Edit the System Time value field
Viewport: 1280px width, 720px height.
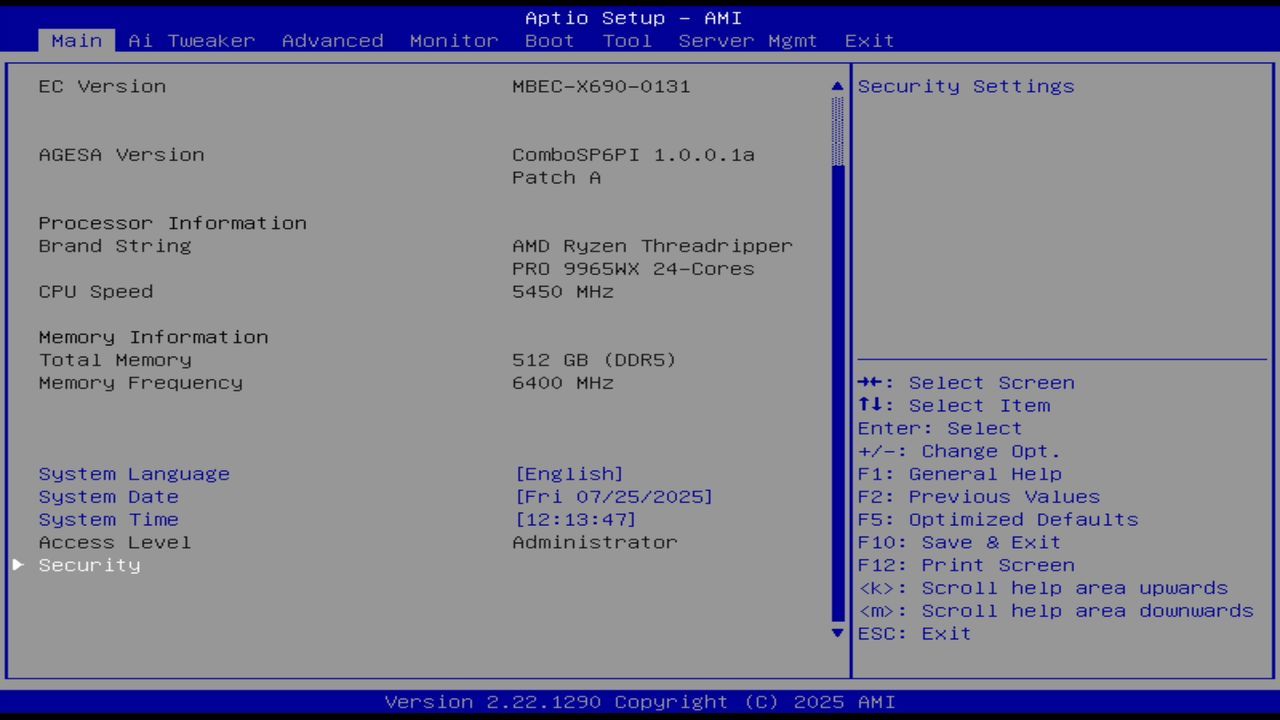[x=575, y=520]
